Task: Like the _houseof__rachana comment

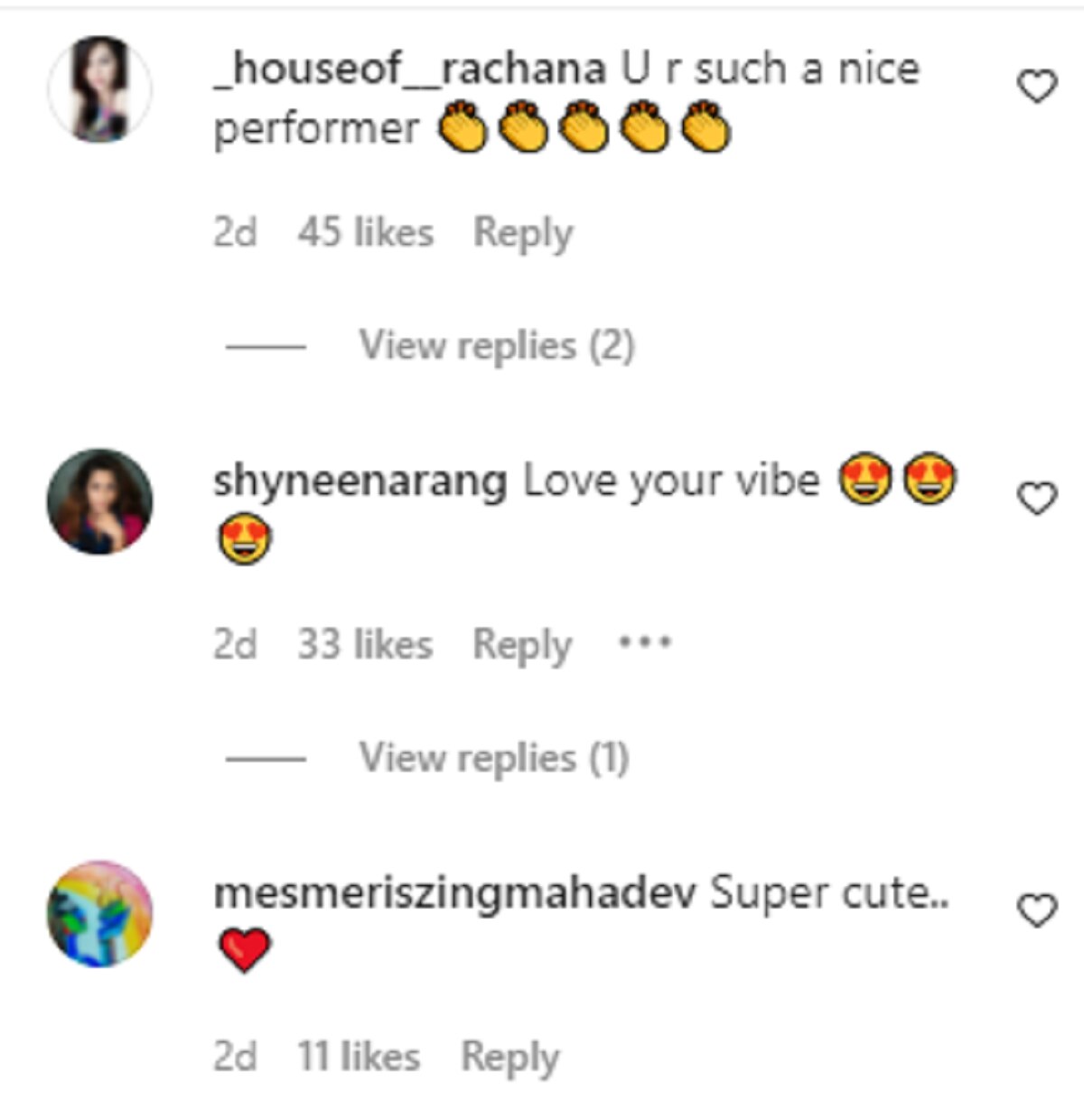Action: (1037, 87)
